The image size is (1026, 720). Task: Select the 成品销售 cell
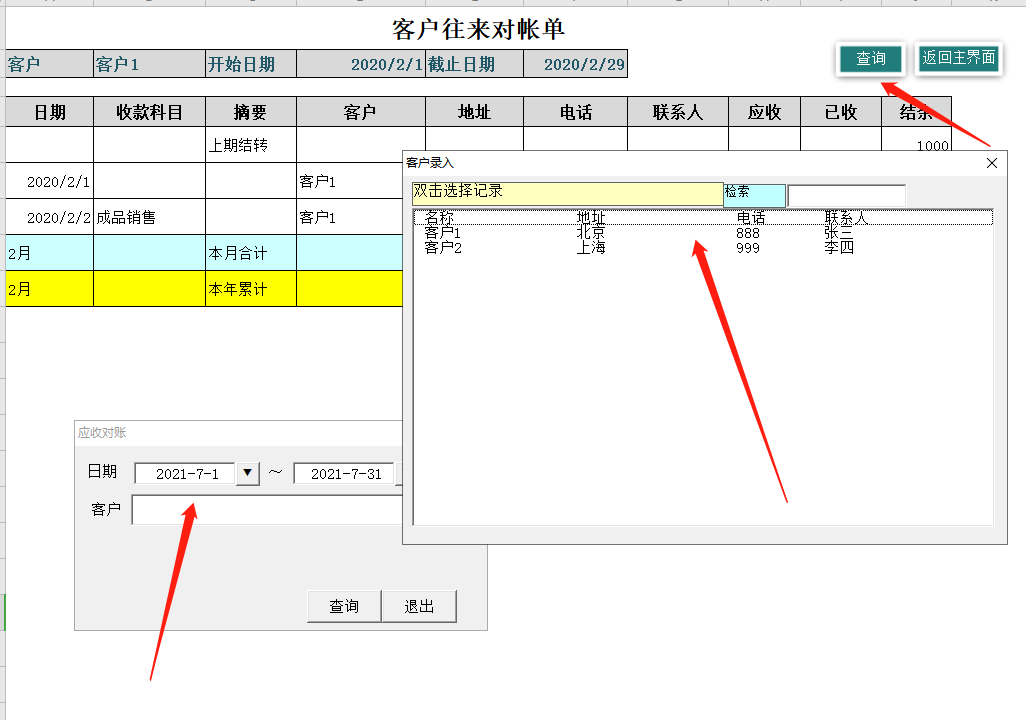coord(149,217)
